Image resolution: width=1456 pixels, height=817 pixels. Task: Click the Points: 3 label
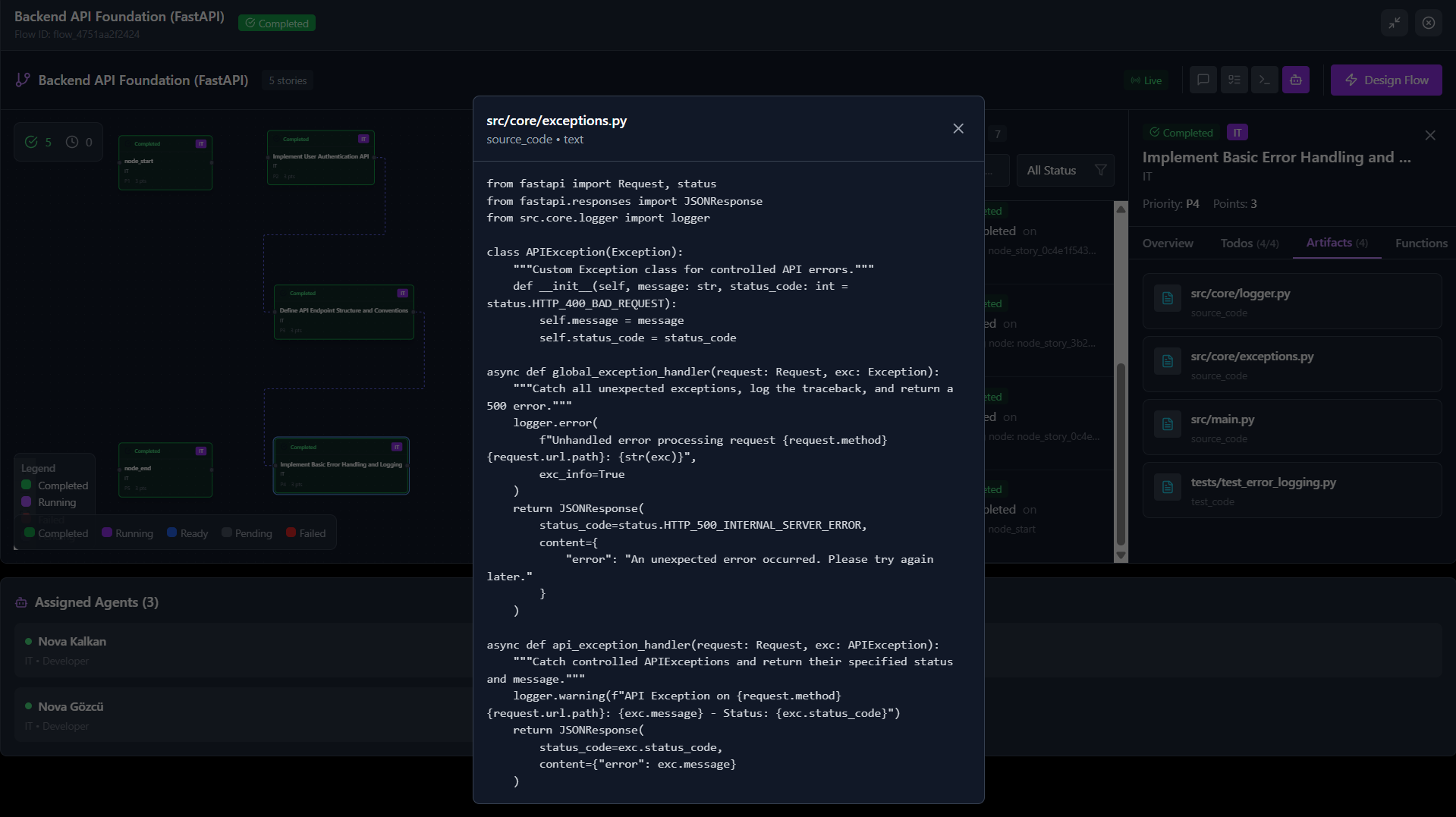pos(1234,203)
